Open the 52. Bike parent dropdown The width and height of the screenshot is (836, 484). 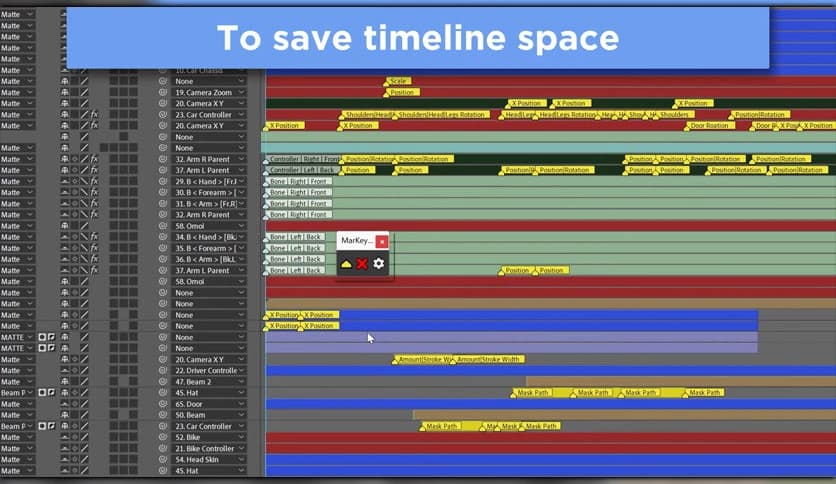210,437
